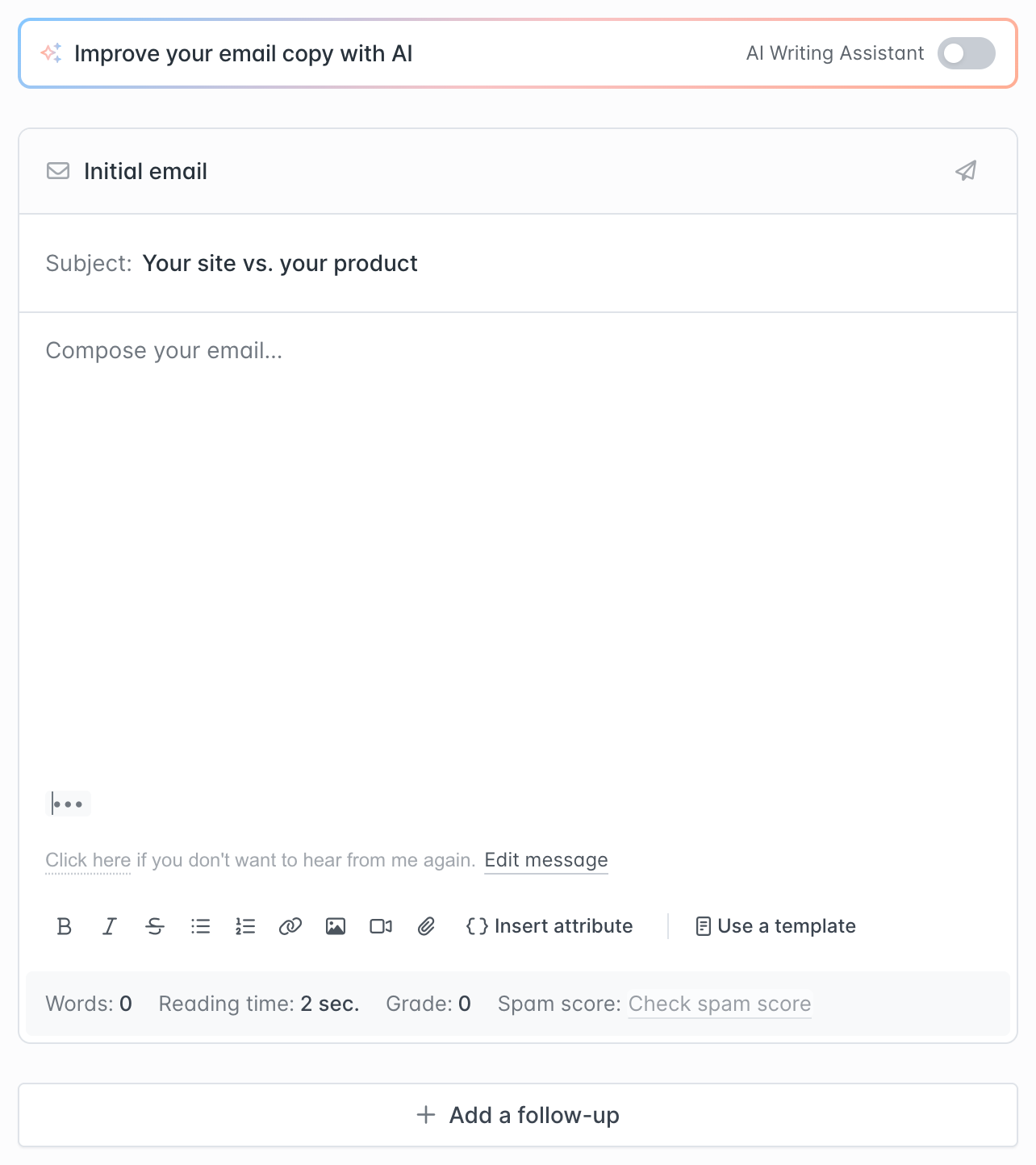Check the spam score
This screenshot has width=1036, height=1165.
click(720, 1004)
